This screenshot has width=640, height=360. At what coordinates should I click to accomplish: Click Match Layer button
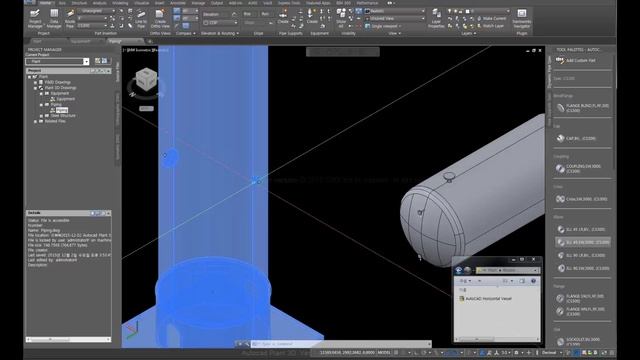(491, 26)
